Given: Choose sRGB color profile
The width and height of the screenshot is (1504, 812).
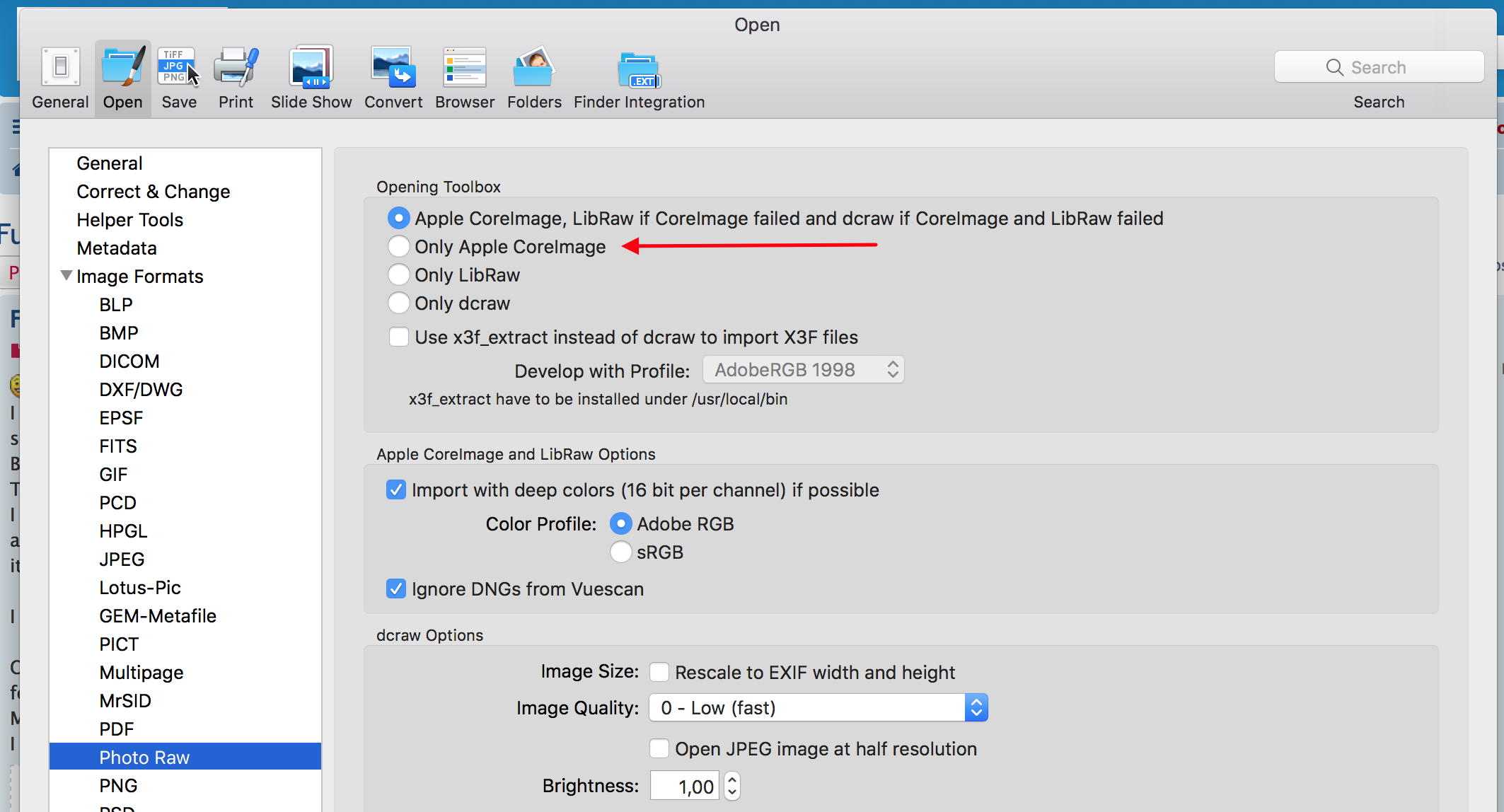Looking at the screenshot, I should (621, 552).
